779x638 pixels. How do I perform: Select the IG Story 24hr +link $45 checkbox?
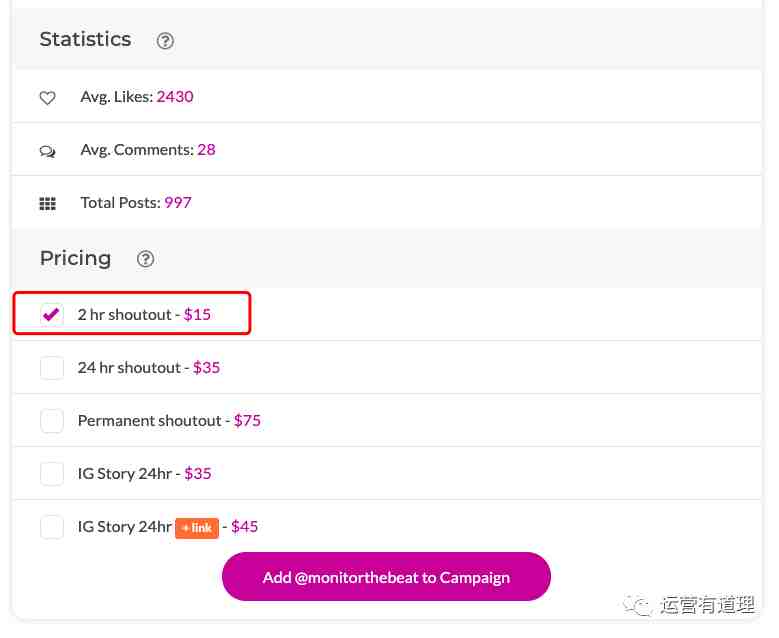tap(52, 527)
